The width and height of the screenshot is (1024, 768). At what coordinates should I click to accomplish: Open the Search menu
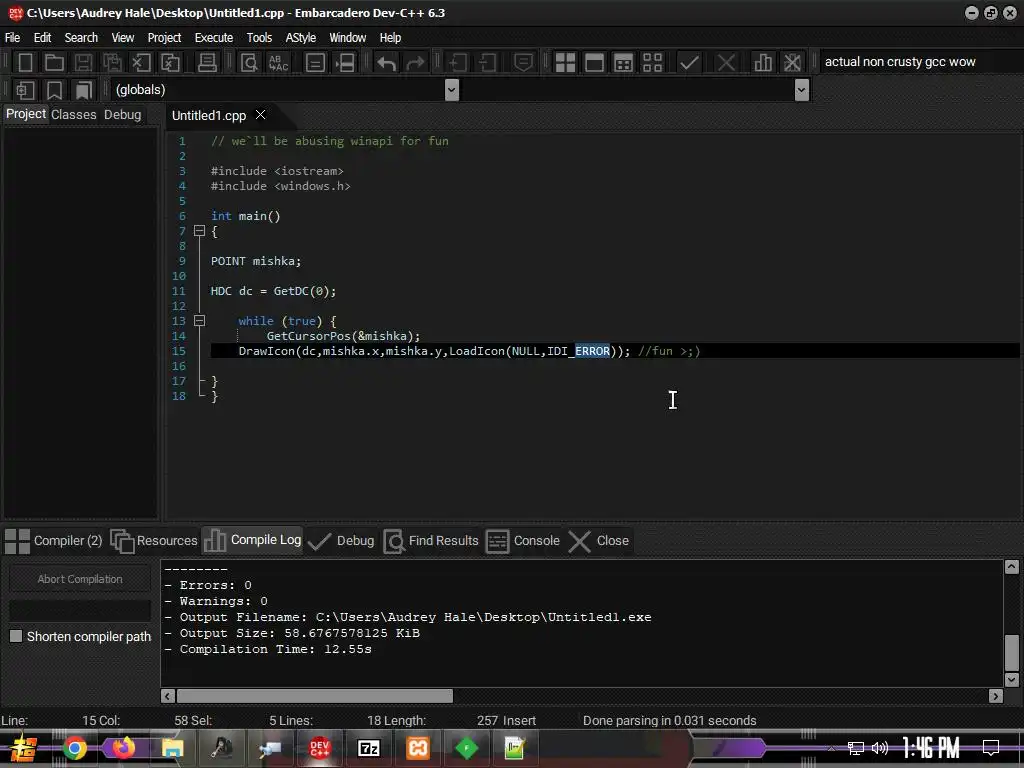[x=81, y=37]
